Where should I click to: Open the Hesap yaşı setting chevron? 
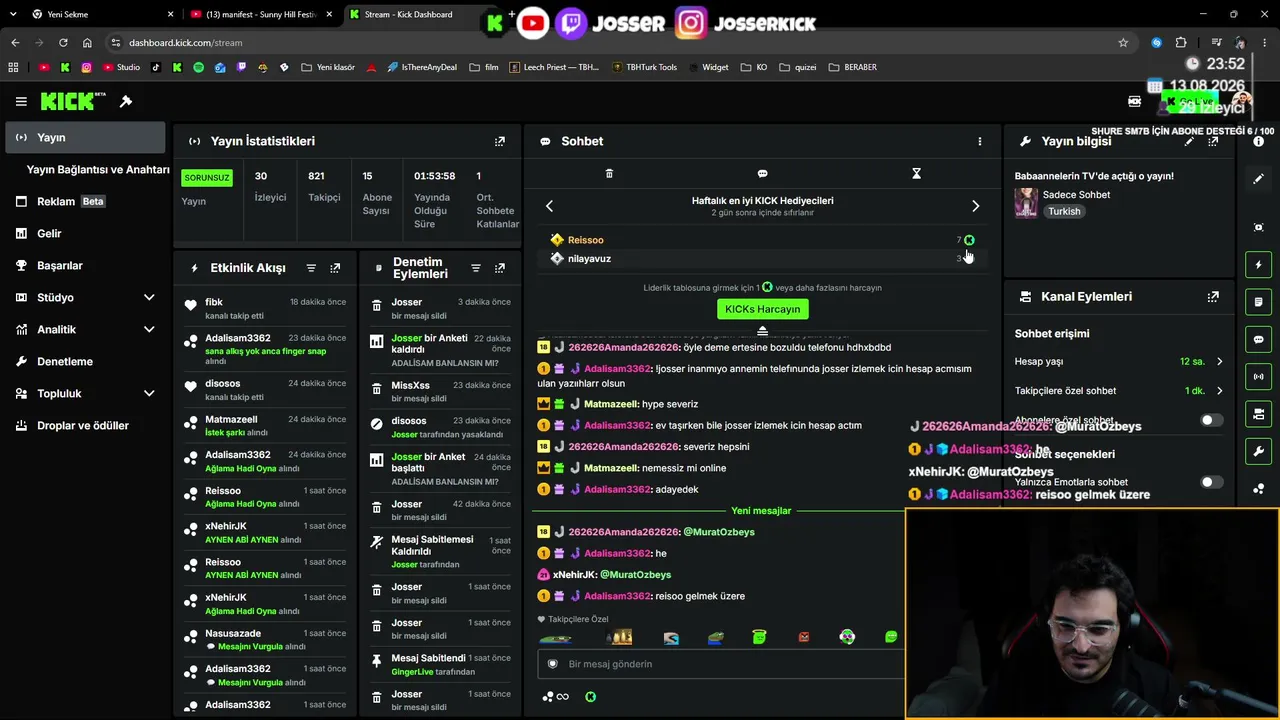[x=1219, y=361]
